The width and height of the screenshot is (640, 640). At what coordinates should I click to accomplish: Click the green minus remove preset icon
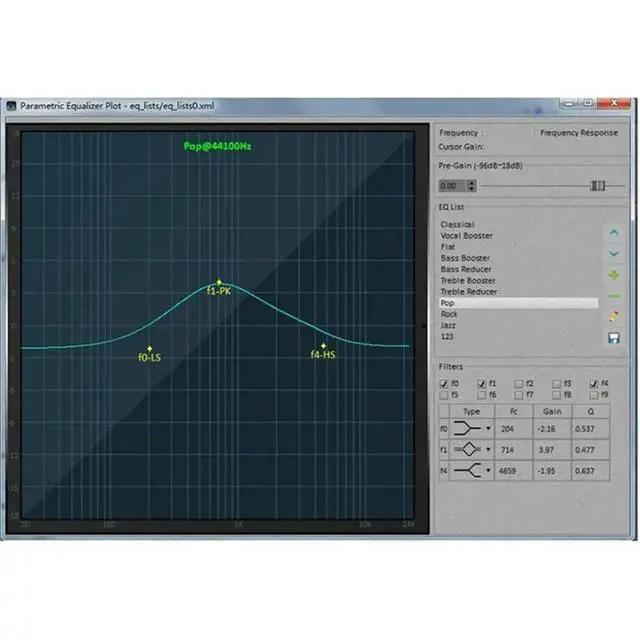point(614,296)
